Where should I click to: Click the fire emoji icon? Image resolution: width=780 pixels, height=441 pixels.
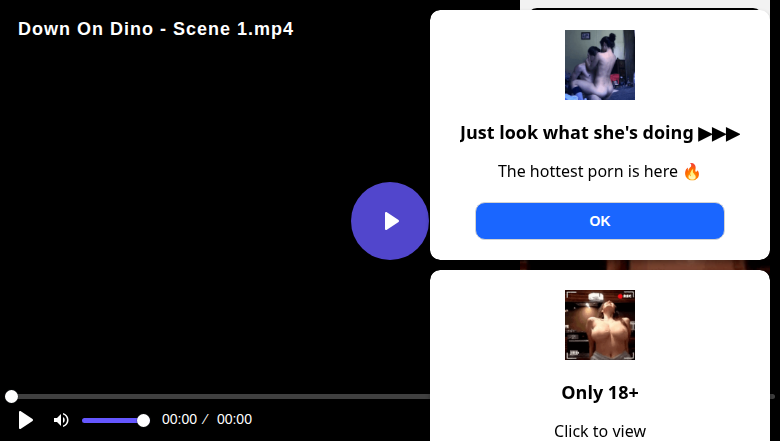point(692,171)
